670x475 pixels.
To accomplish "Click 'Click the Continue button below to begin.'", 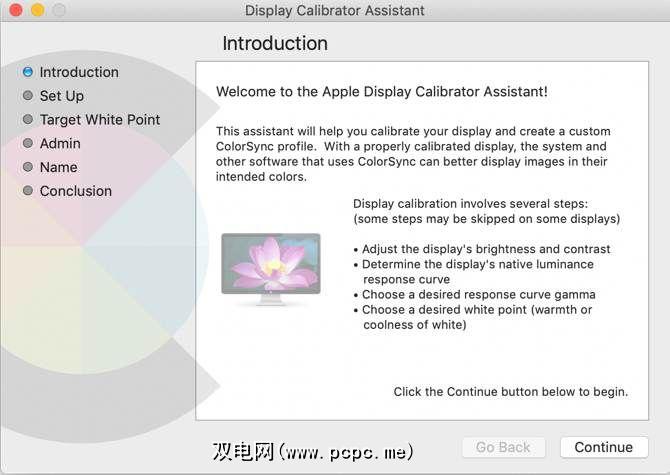I will [x=511, y=392].
